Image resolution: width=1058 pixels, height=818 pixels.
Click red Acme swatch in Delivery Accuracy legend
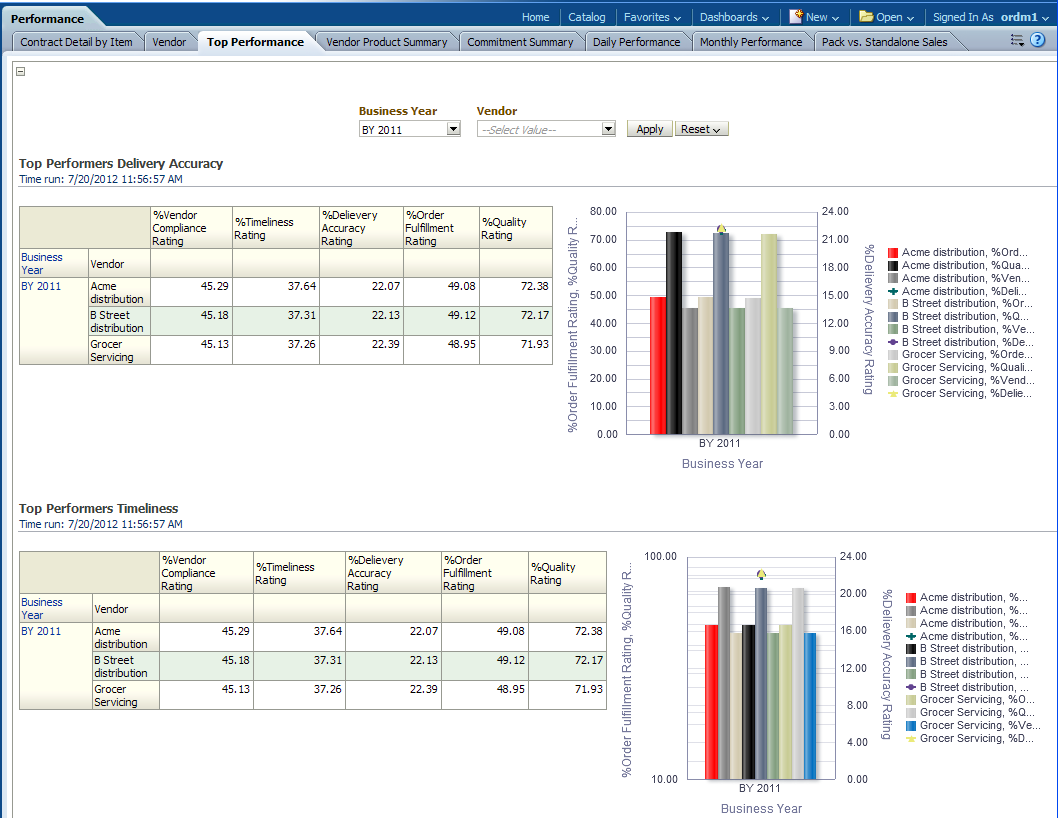click(893, 253)
